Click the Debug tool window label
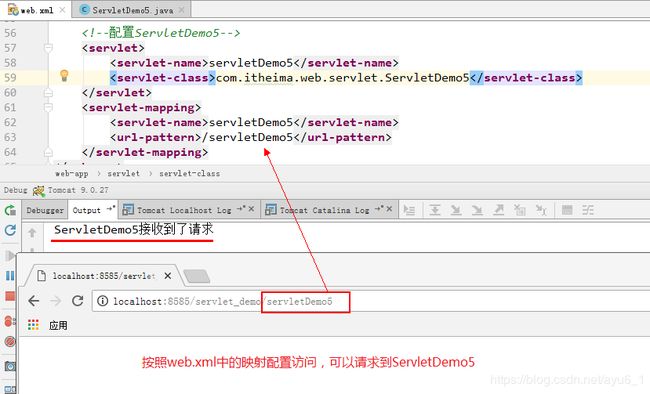Viewport: 650px width, 394px height. click(x=15, y=190)
